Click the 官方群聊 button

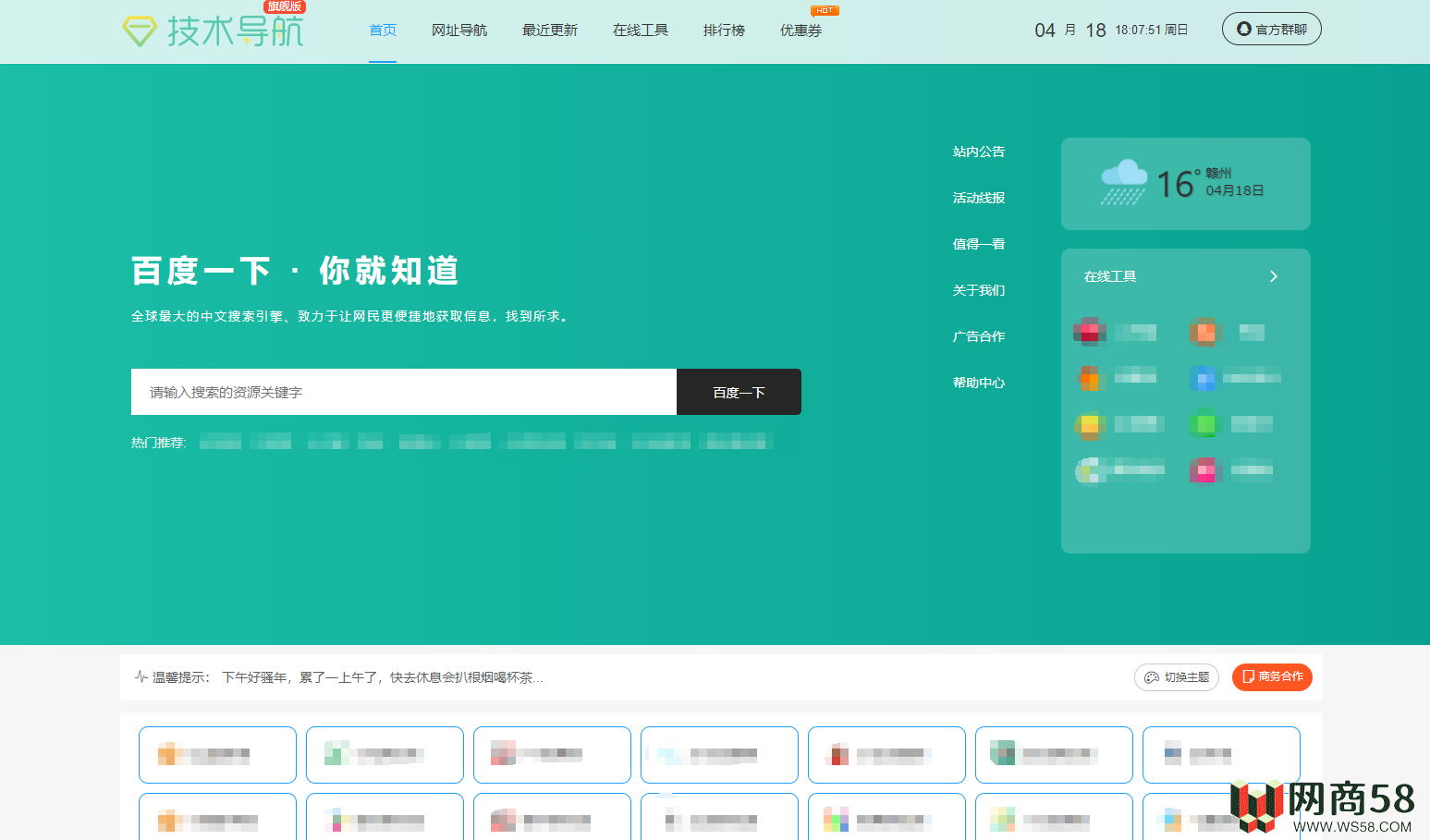click(x=1271, y=29)
